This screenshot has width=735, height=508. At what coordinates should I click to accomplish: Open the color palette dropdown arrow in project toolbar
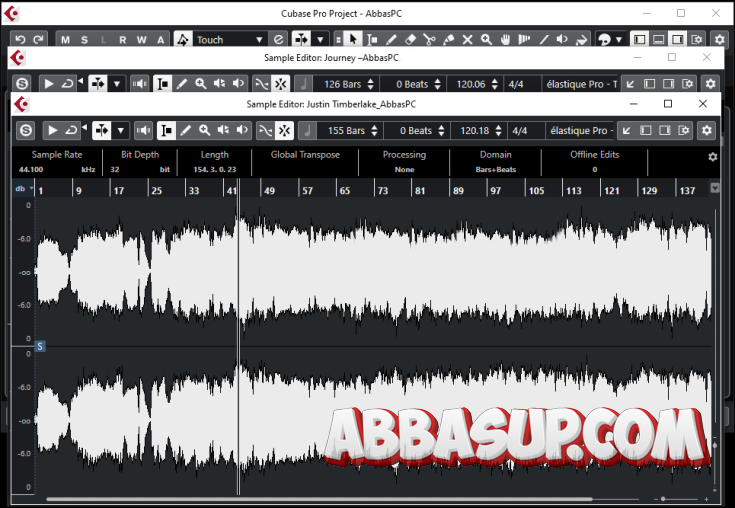(x=619, y=40)
